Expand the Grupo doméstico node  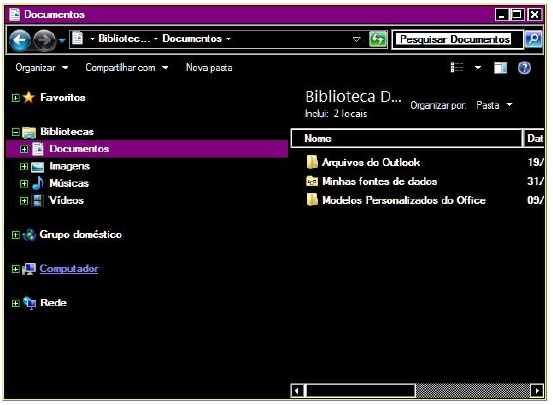16,235
